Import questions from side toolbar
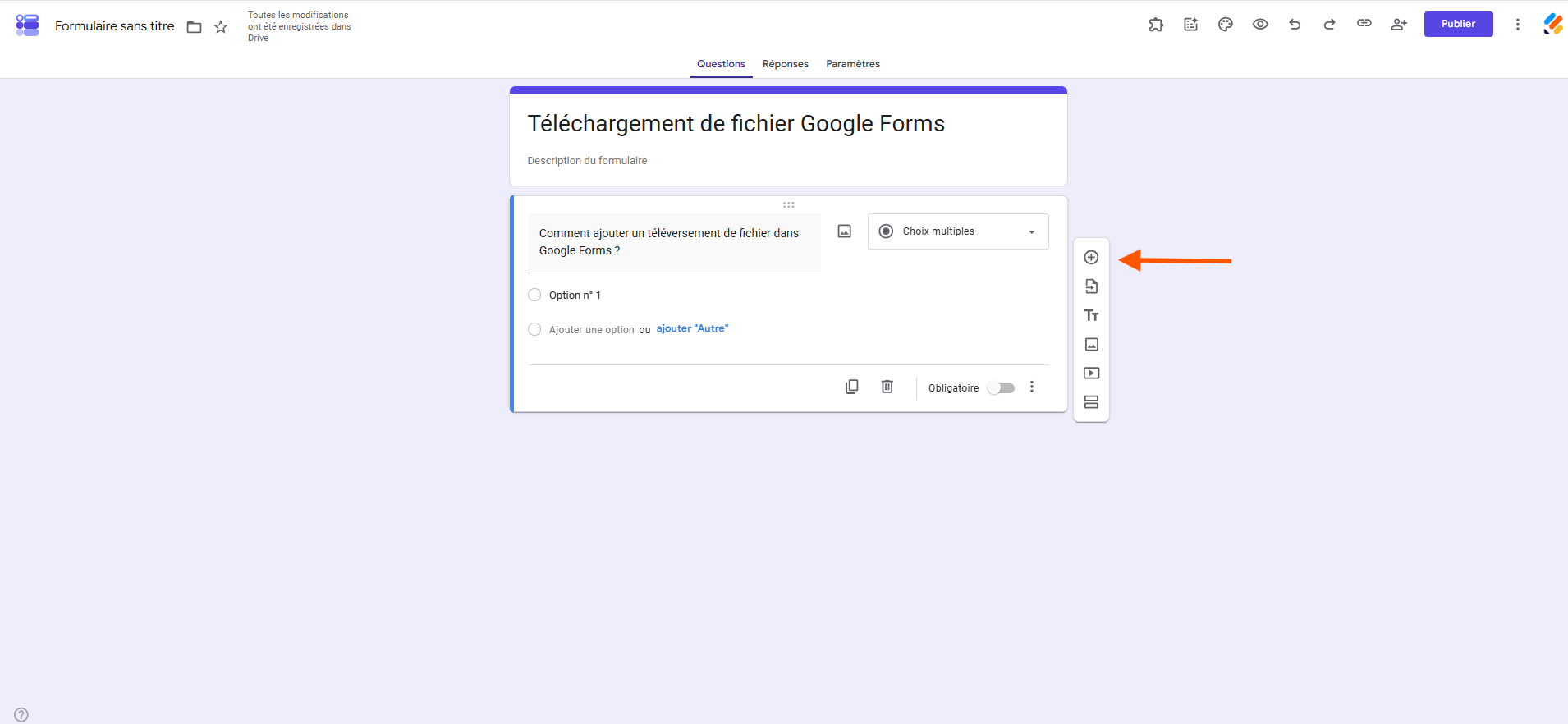Viewport: 1568px width, 724px height. (1091, 286)
